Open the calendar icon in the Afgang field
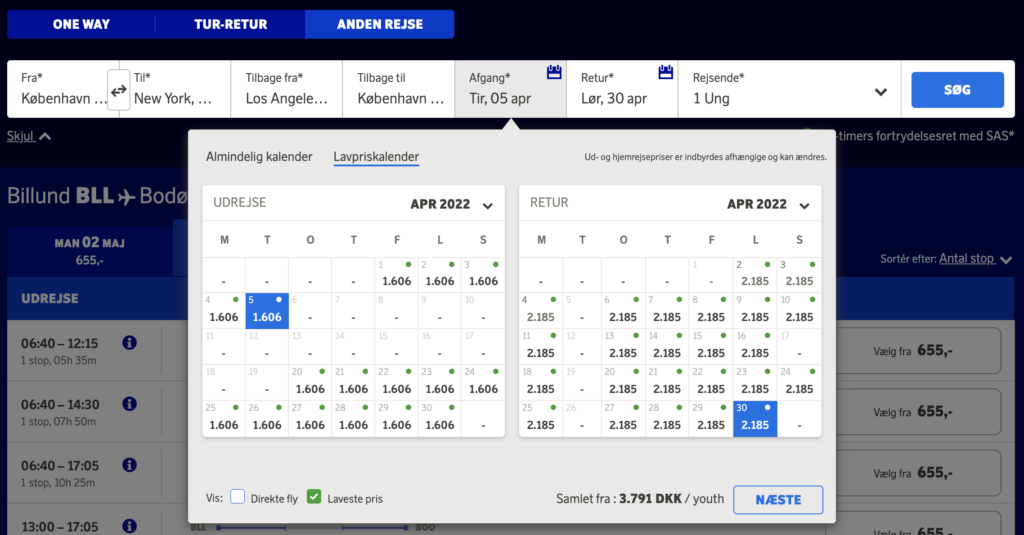The image size is (1024, 535). click(554, 72)
